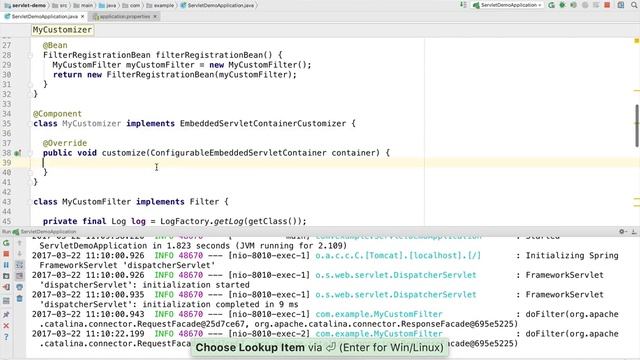
Task: Toggle Scroll to End in Run console
Action: click(19, 276)
